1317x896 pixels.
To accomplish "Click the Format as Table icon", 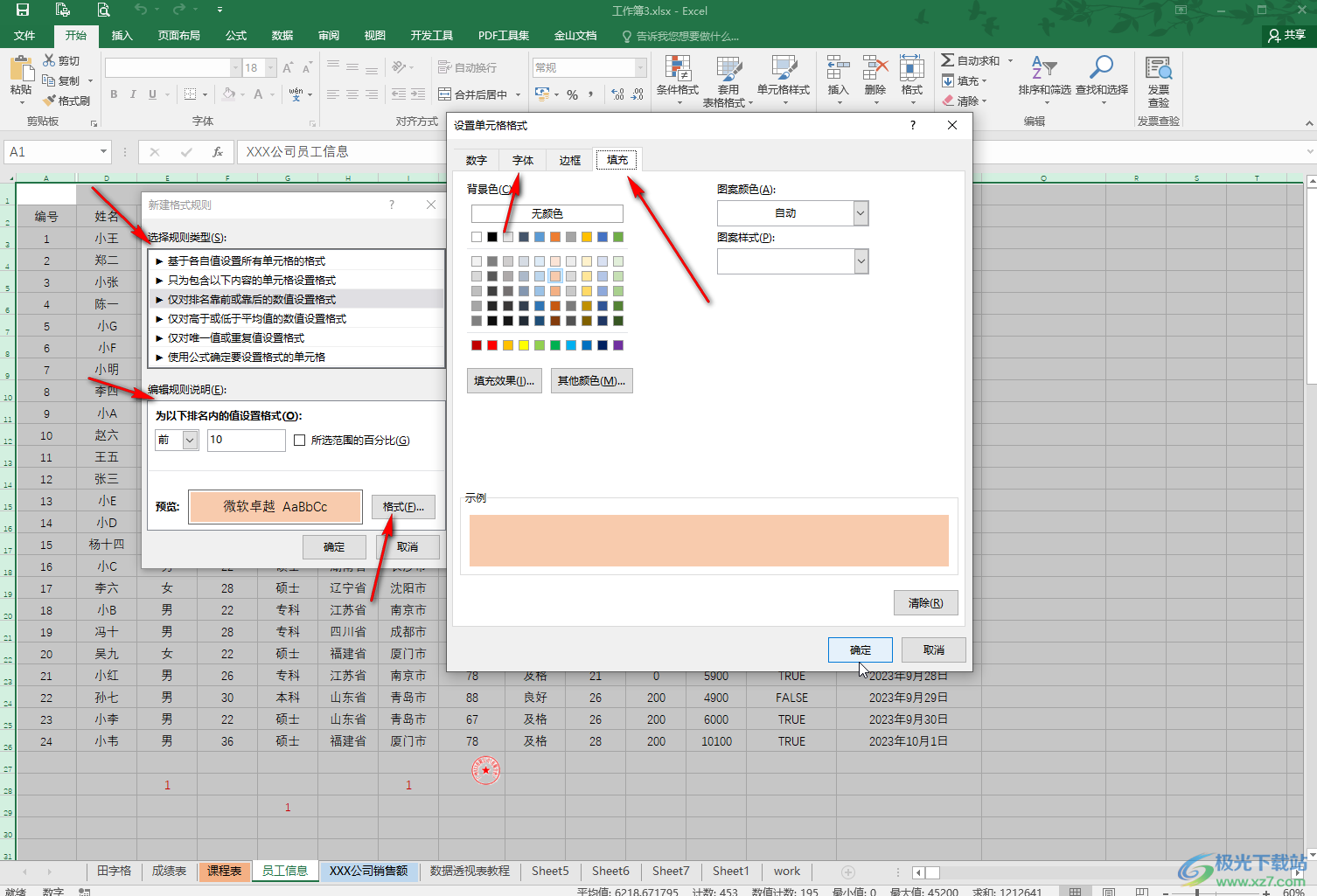I will tap(728, 69).
